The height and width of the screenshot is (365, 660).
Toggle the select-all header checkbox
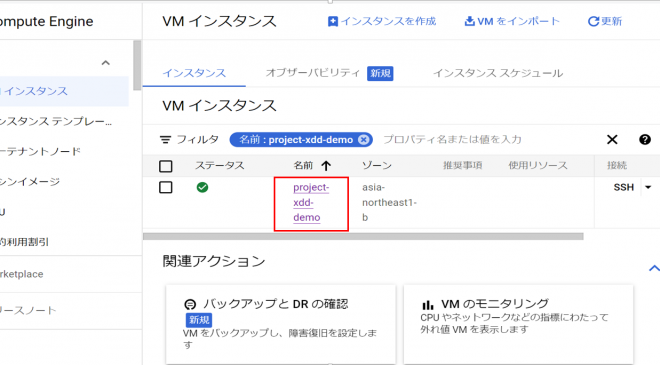166,166
